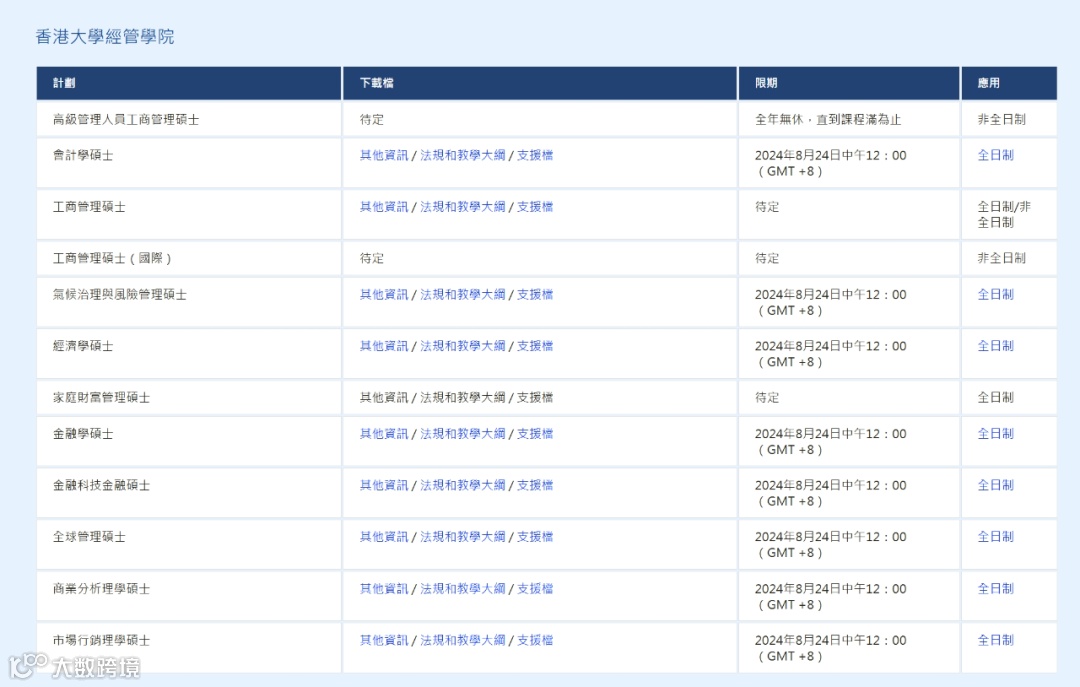Select 高級管理人員工商管理碩士 program name
Image resolution: width=1080 pixels, height=687 pixels.
126,120
